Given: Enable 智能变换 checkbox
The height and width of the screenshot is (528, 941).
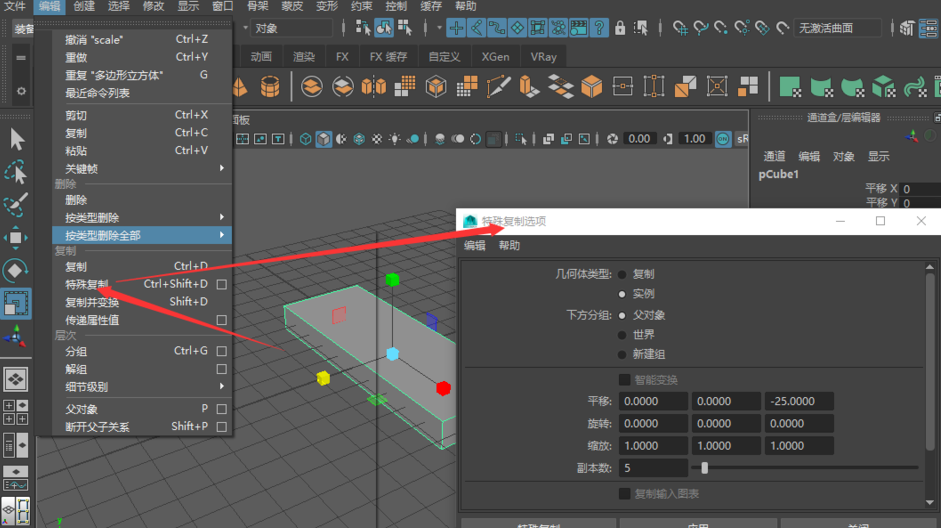Looking at the screenshot, I should (624, 380).
